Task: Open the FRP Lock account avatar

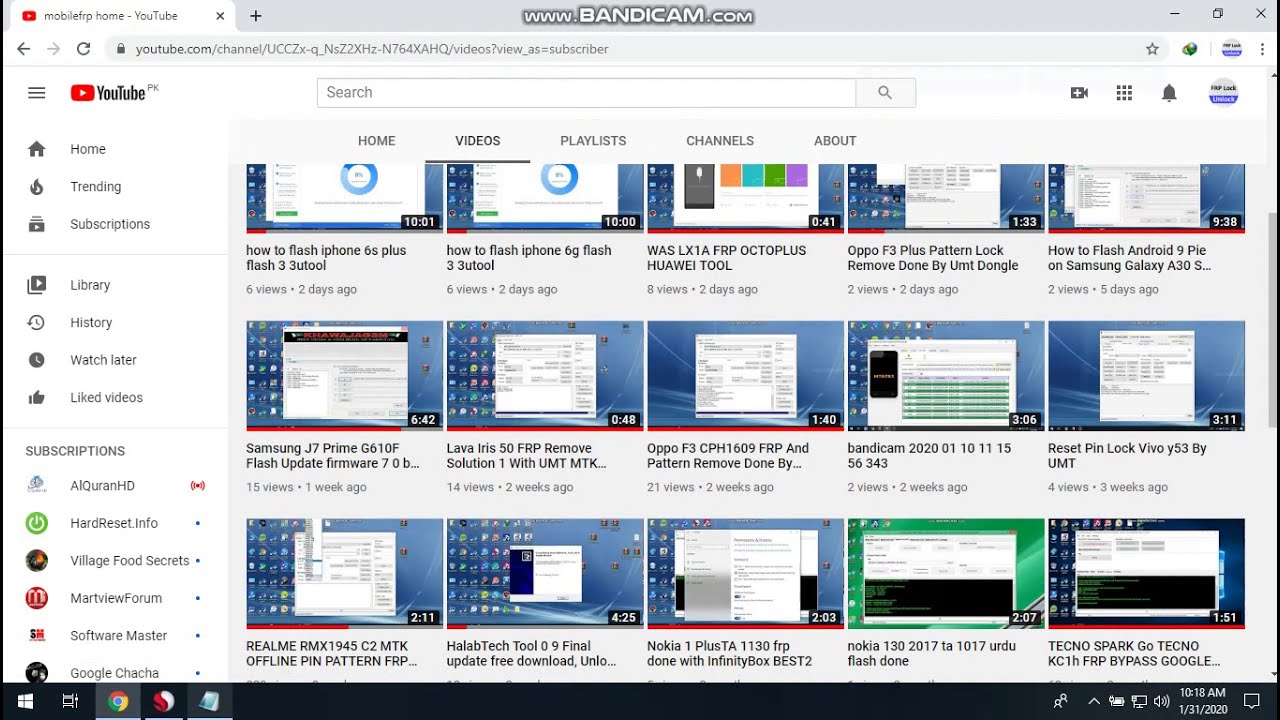Action: (x=1224, y=93)
